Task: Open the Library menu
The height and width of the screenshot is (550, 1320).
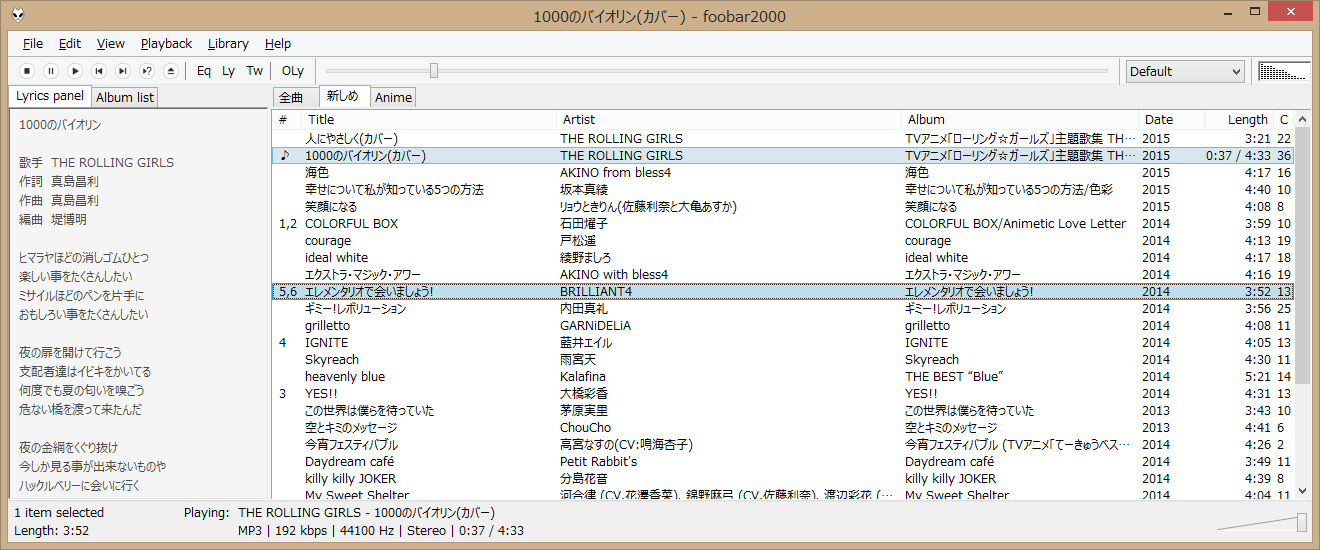Action: (228, 43)
